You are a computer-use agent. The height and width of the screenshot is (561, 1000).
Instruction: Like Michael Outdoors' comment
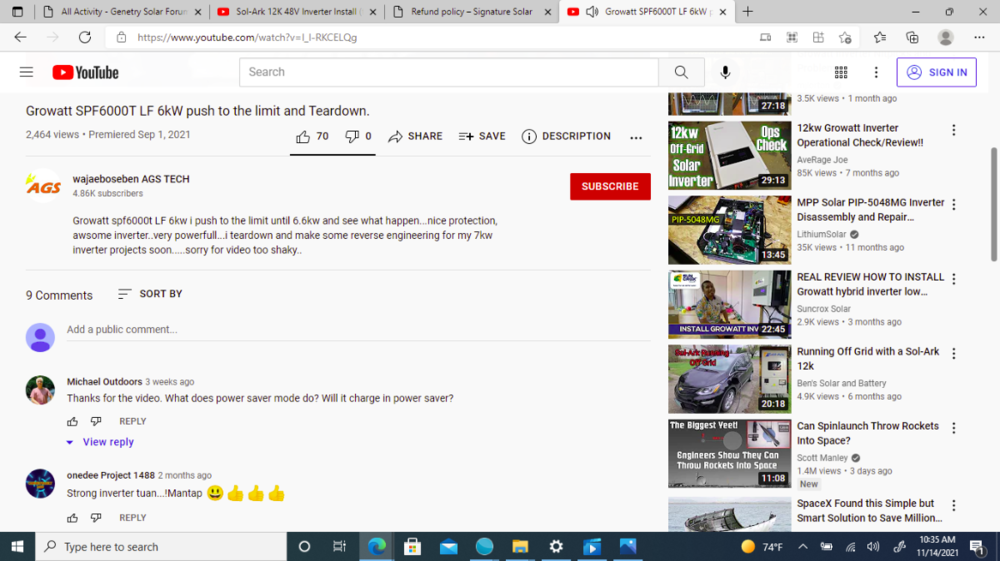point(73,421)
